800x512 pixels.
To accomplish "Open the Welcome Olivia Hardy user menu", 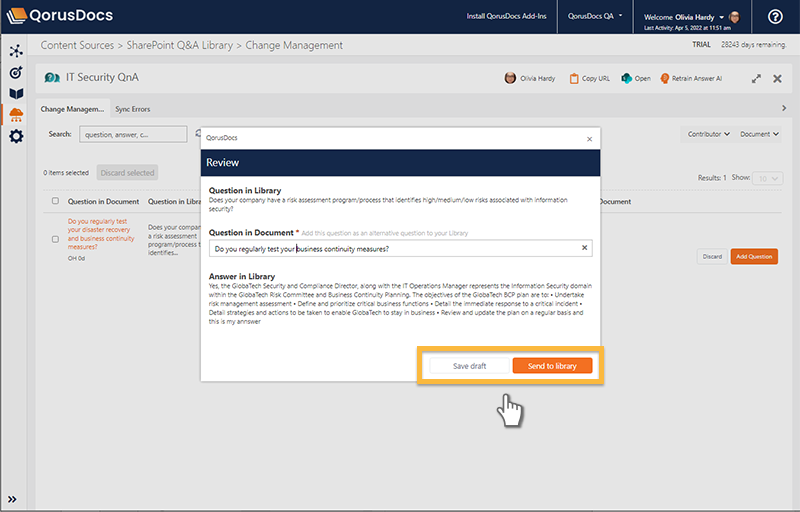I will point(684,17).
